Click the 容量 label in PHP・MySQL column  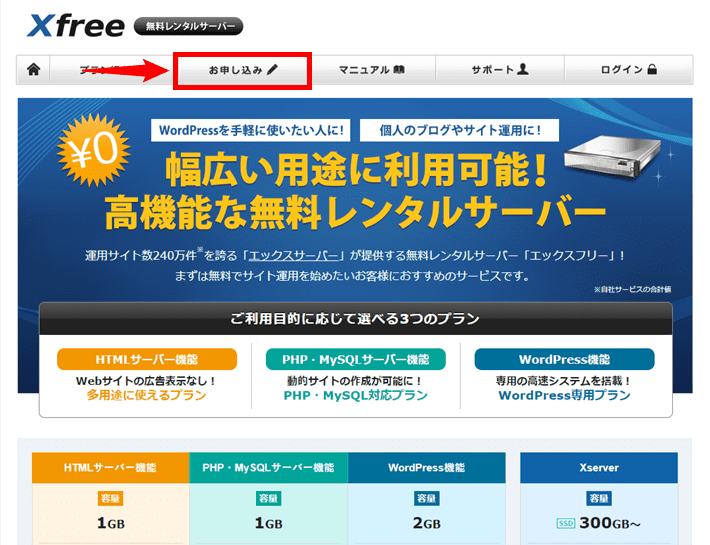pyautogui.click(x=268, y=498)
